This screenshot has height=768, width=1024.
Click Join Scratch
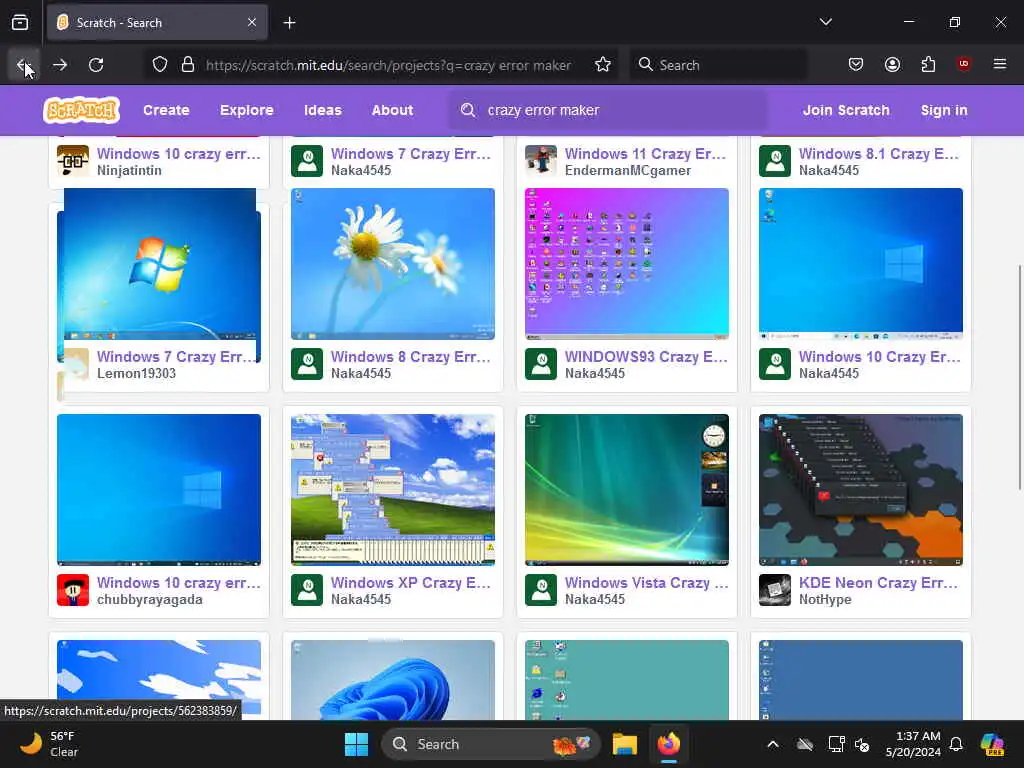click(846, 110)
